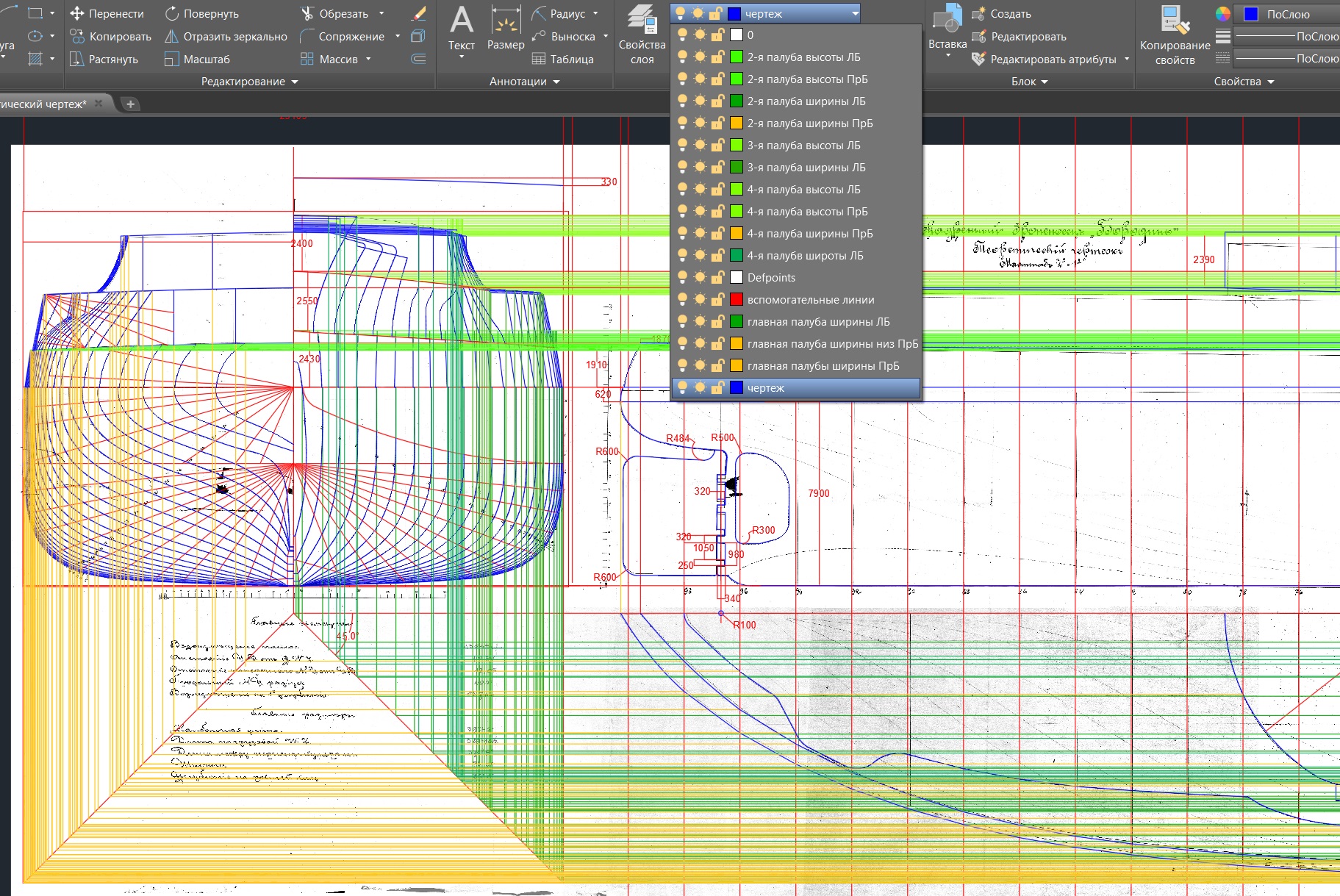1340x896 pixels.
Task: Click the orange swatch of 4-я палуба ширины ПрБ
Action: pos(736,233)
